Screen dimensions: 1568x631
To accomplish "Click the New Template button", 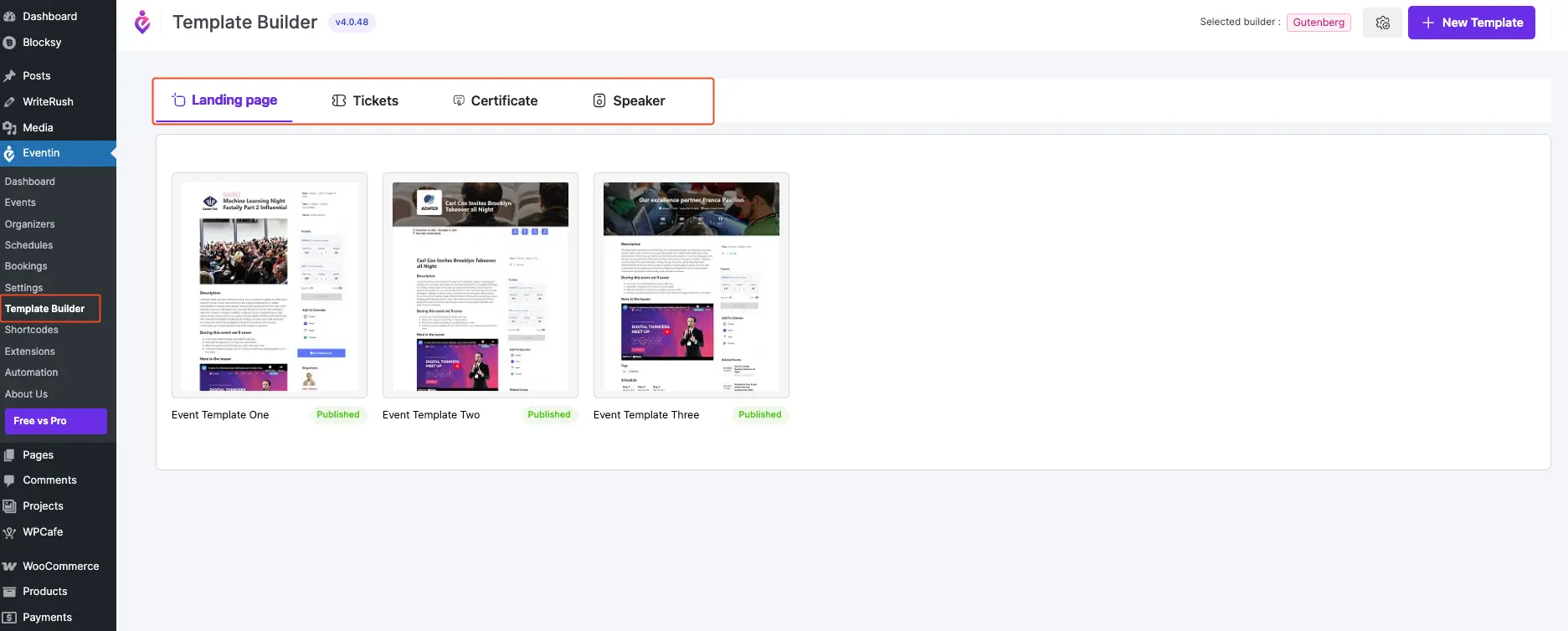I will (1471, 23).
